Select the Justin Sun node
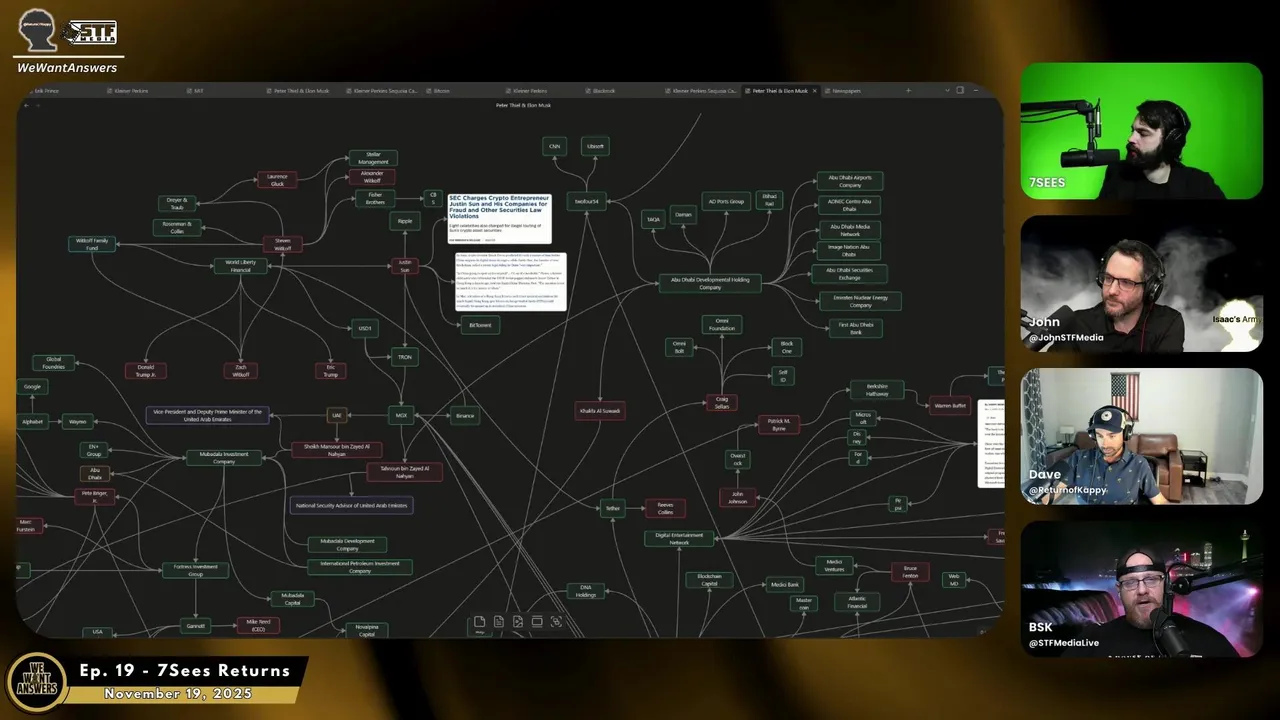Viewport: 1280px width, 720px height. pyautogui.click(x=405, y=266)
